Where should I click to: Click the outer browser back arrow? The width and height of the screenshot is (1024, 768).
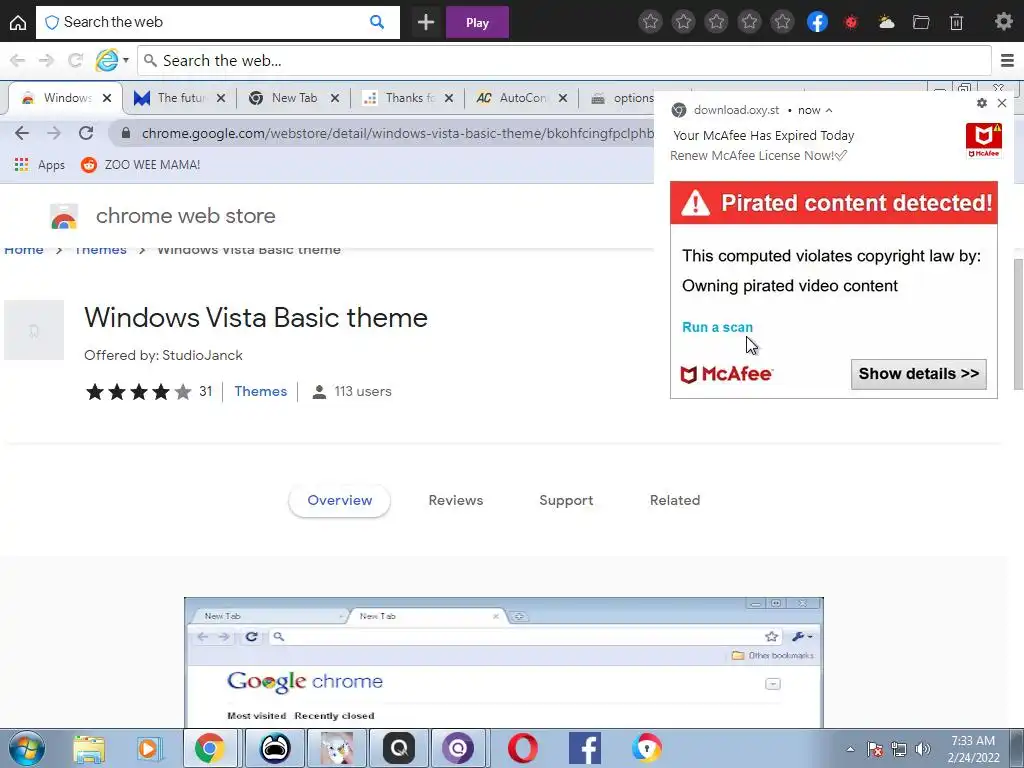18,61
